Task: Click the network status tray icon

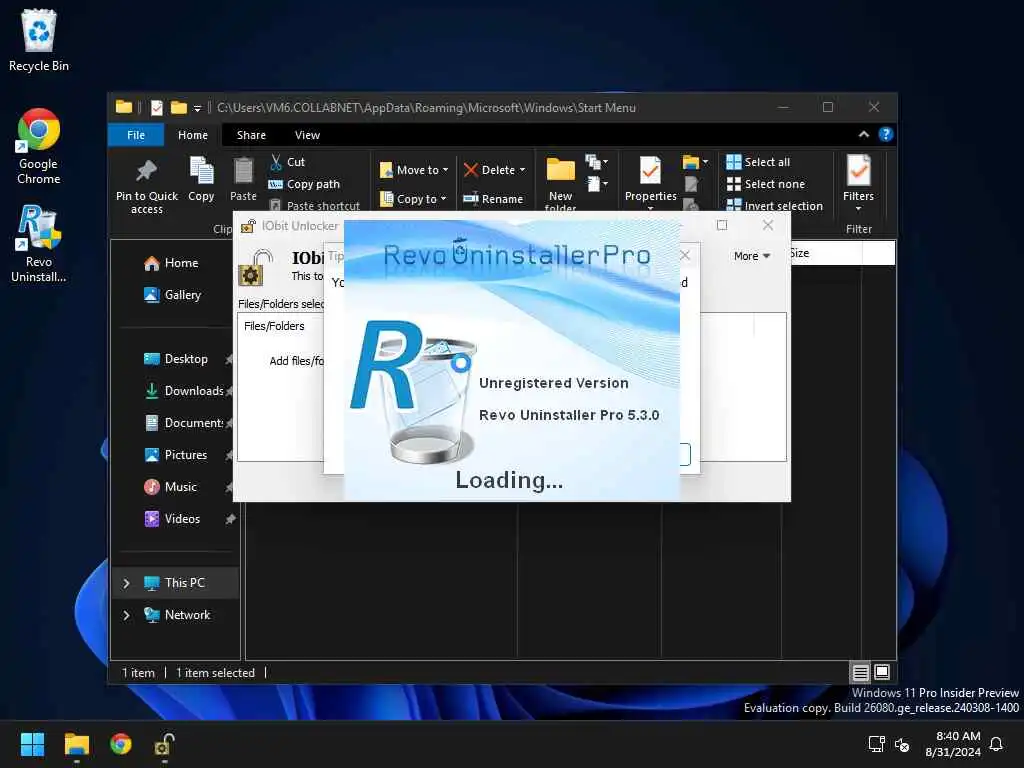Action: coord(876,744)
